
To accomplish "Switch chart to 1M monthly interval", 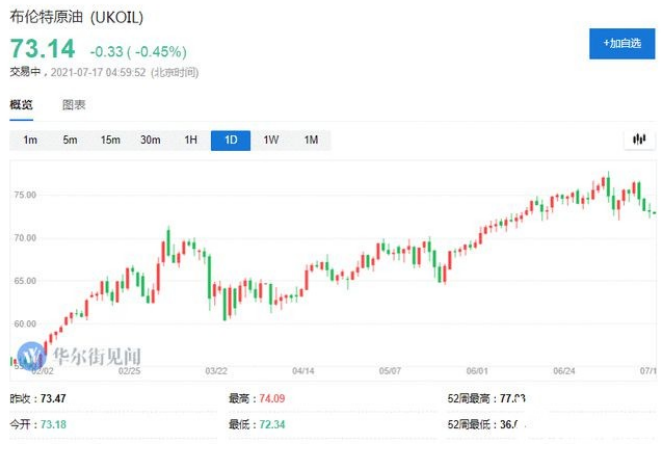I will (310, 140).
